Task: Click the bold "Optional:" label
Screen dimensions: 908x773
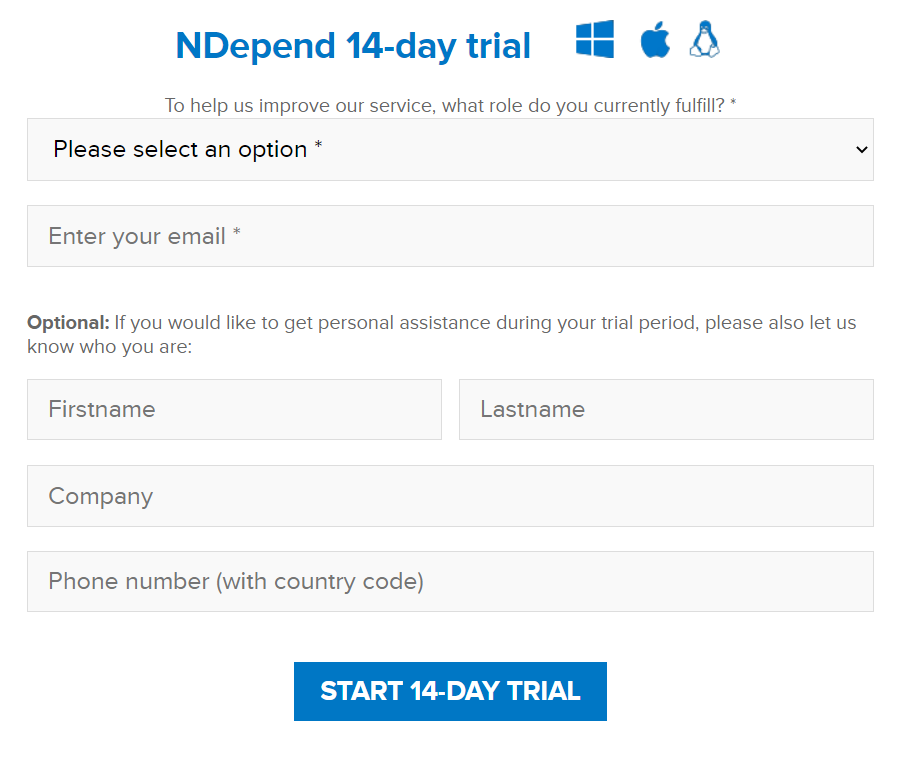Action: (68, 323)
